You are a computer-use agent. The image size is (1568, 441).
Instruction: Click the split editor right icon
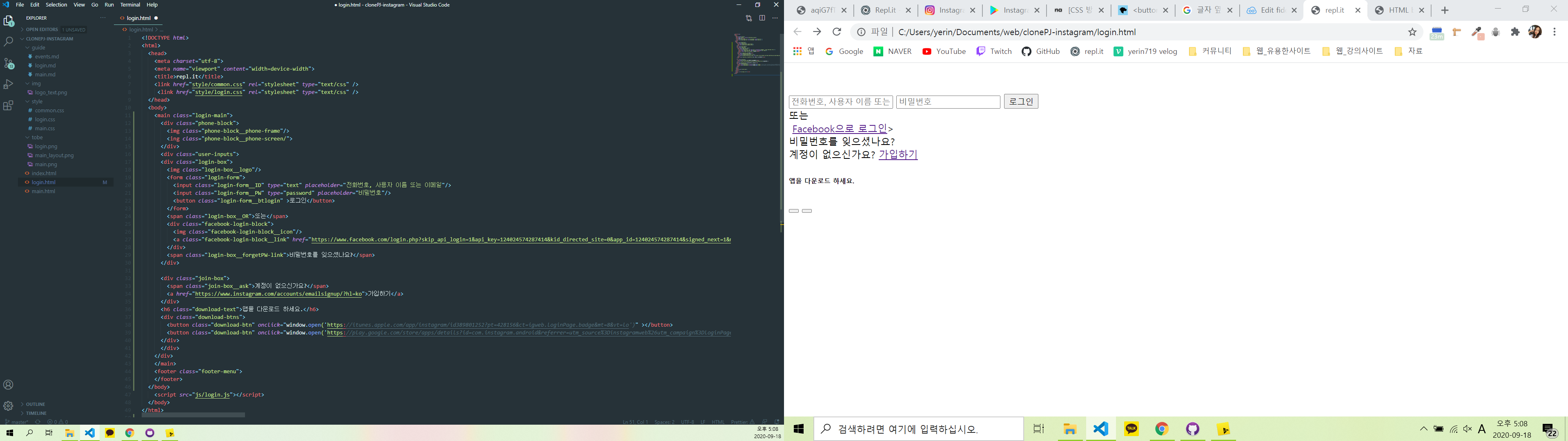[x=762, y=18]
